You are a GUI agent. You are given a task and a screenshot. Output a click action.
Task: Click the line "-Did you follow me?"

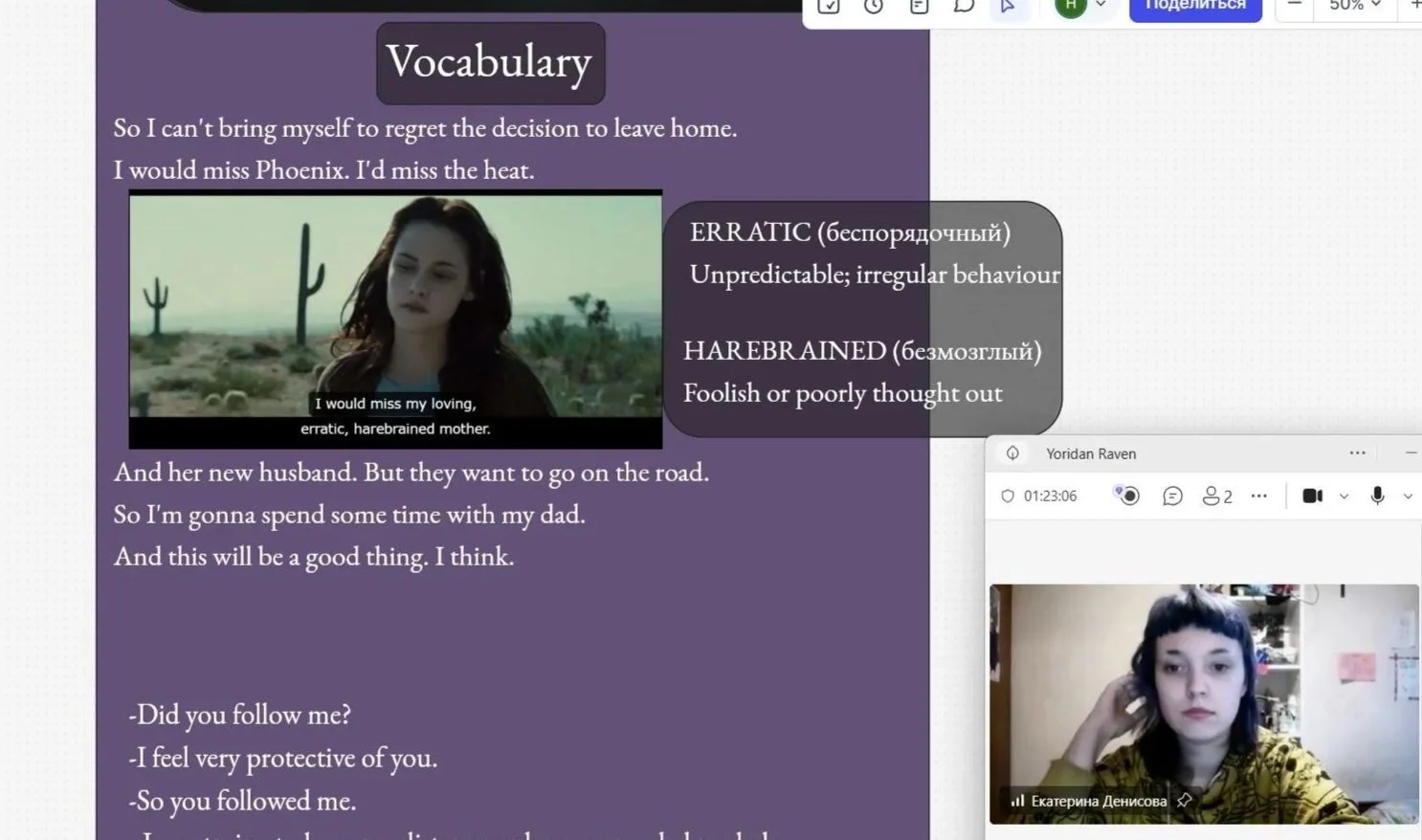(240, 715)
